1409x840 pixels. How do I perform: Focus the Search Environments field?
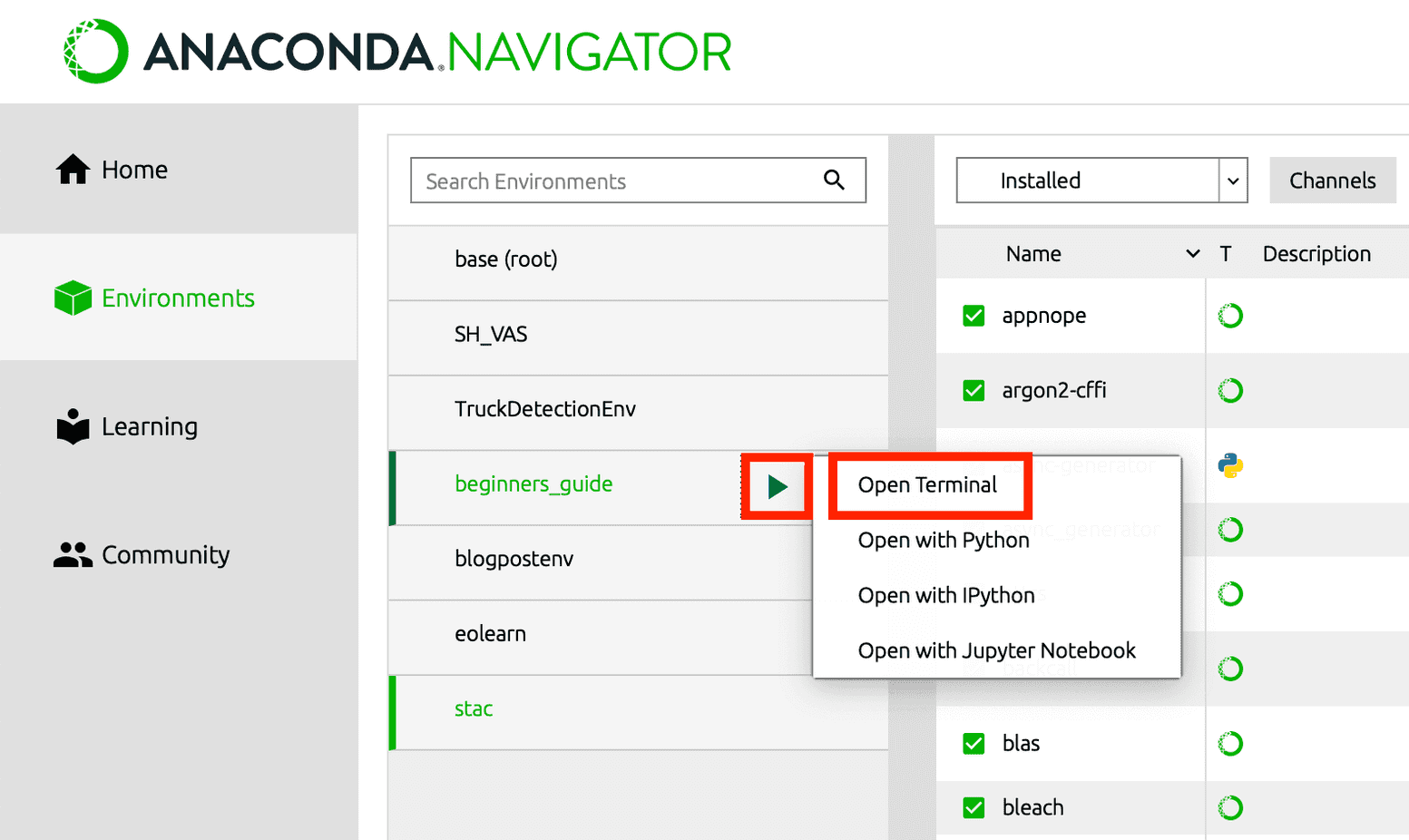tap(617, 181)
